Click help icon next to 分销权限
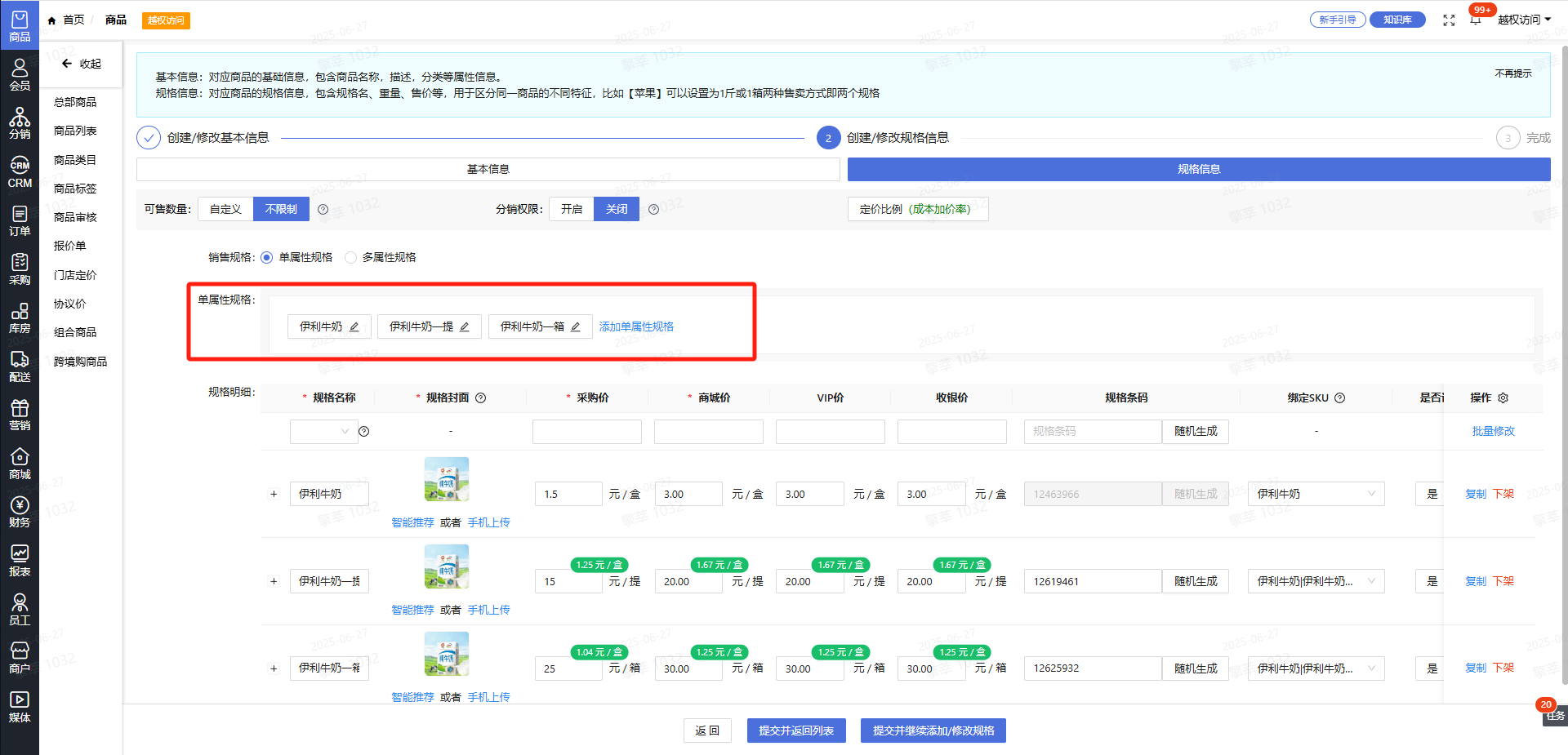1568x755 pixels. tap(653, 210)
